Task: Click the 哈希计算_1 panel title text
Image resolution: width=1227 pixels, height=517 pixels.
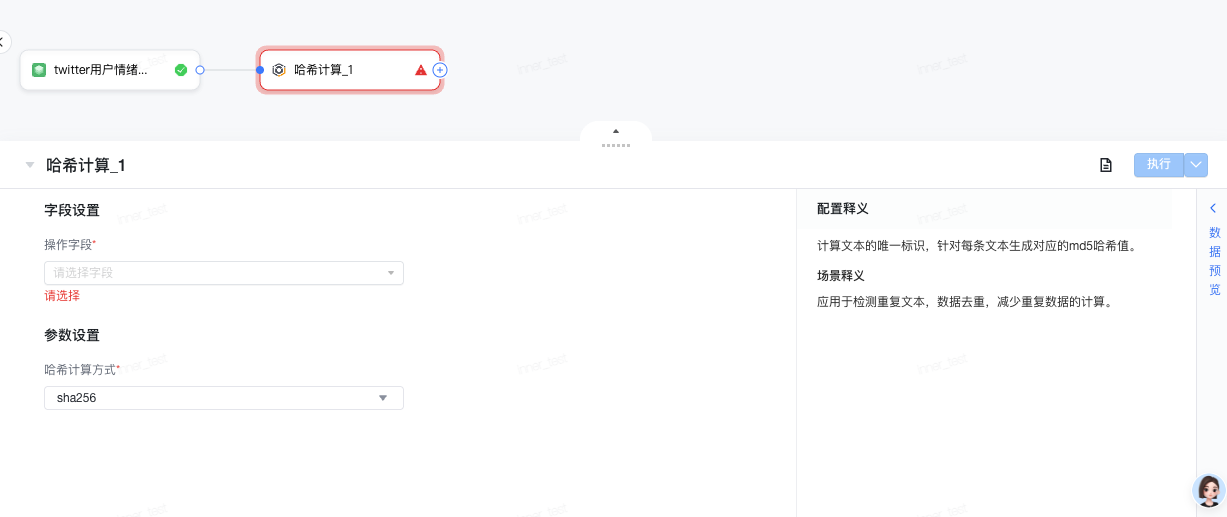Action: tap(86, 166)
